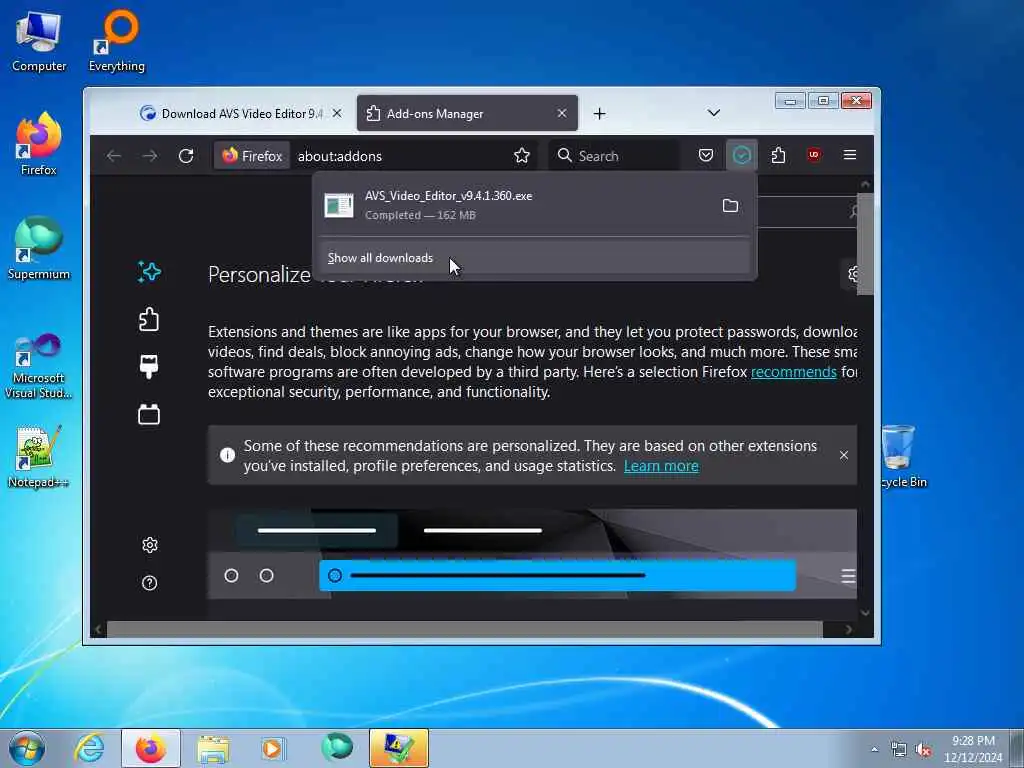The image size is (1024, 768).
Task: Click Show all downloads
Action: pyautogui.click(x=534, y=258)
